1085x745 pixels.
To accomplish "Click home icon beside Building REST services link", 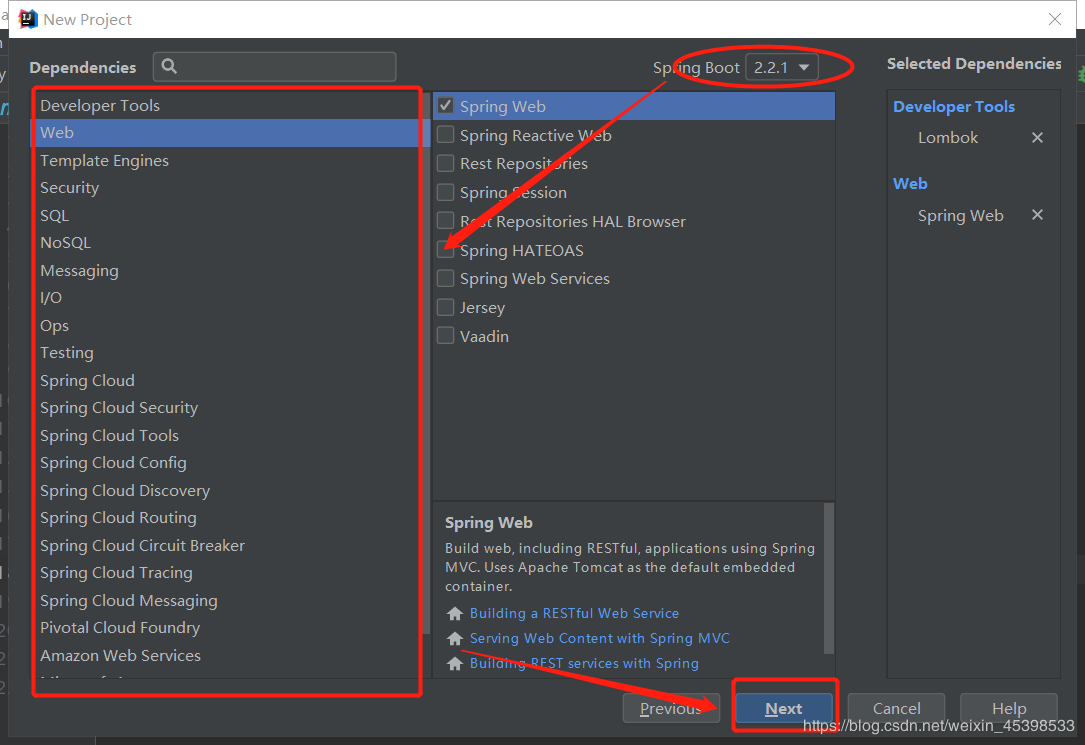I will click(x=455, y=663).
